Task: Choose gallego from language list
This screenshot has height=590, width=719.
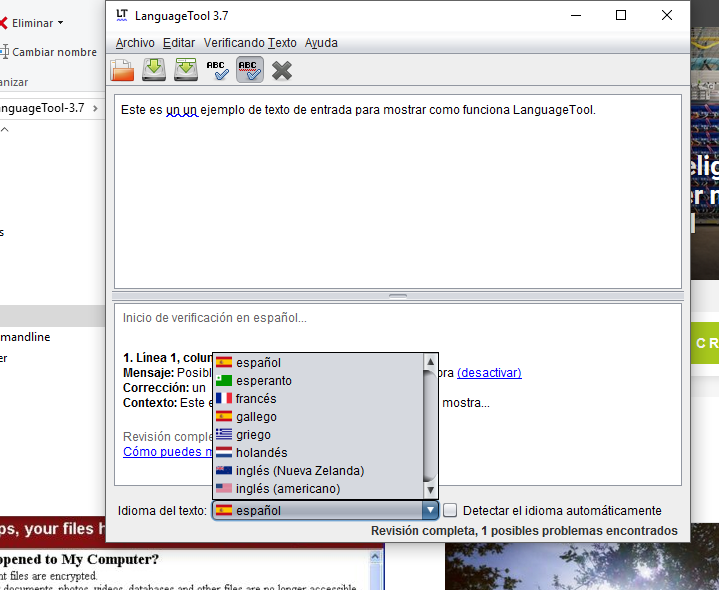Action: pyautogui.click(x=318, y=417)
